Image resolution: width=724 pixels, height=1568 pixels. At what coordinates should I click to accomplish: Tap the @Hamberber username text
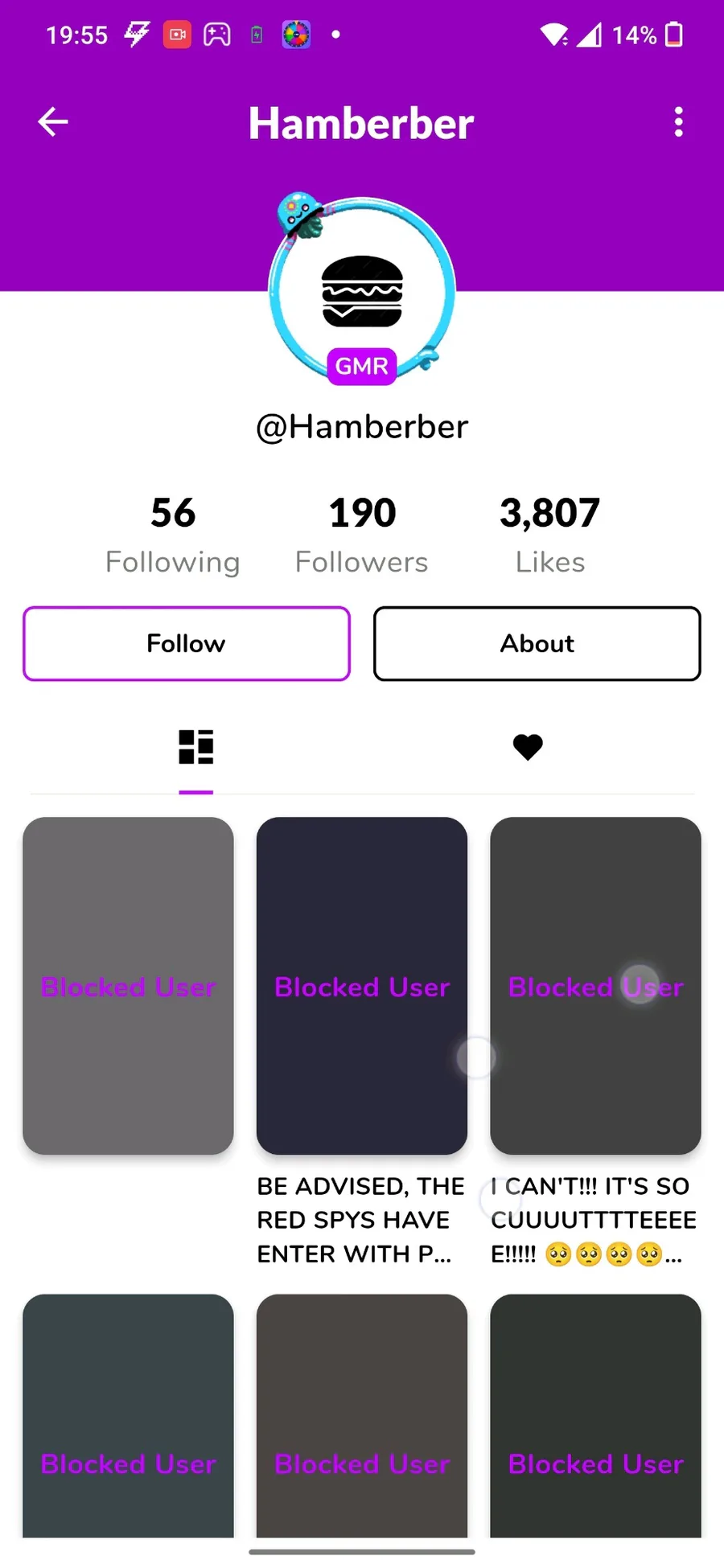(x=362, y=426)
